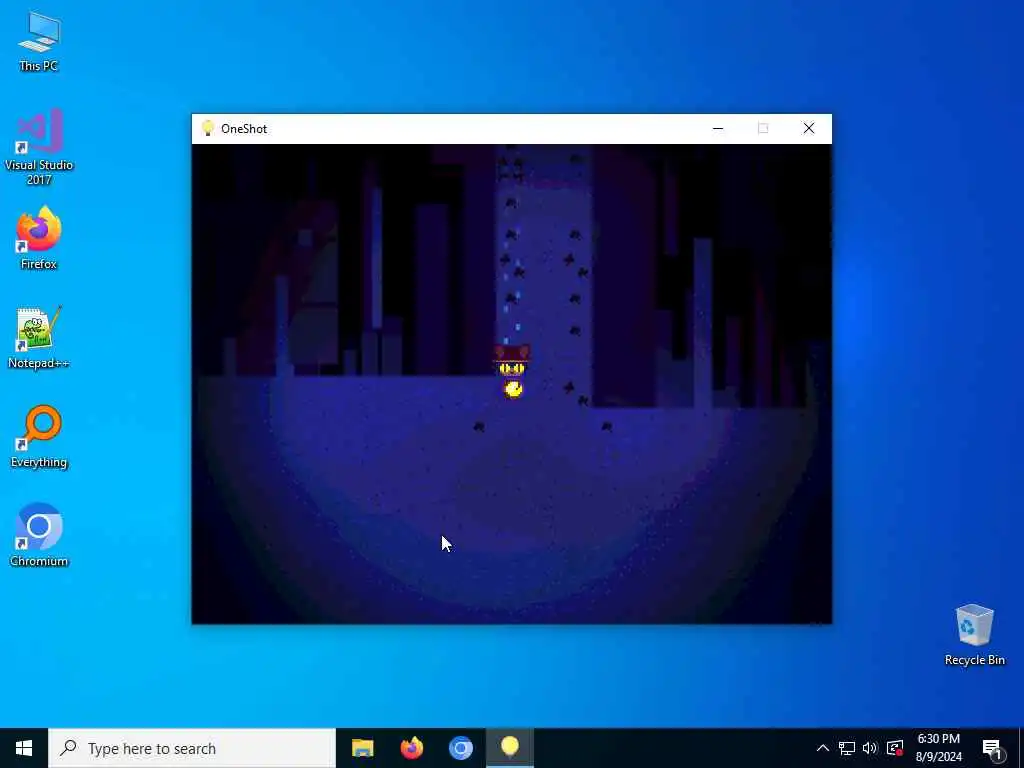Select the Firefox desktop shortcut

pyautogui.click(x=39, y=238)
